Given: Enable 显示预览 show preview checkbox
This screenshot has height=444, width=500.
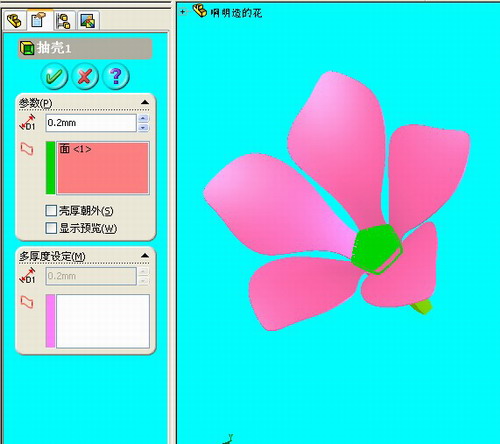Looking at the screenshot, I should pyautogui.click(x=51, y=228).
